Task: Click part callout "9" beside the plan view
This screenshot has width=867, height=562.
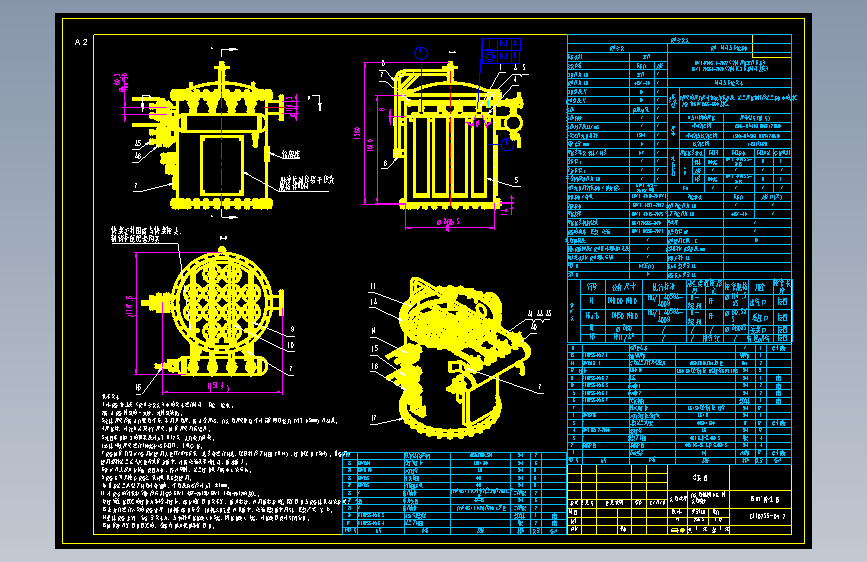Action: pyautogui.click(x=292, y=329)
